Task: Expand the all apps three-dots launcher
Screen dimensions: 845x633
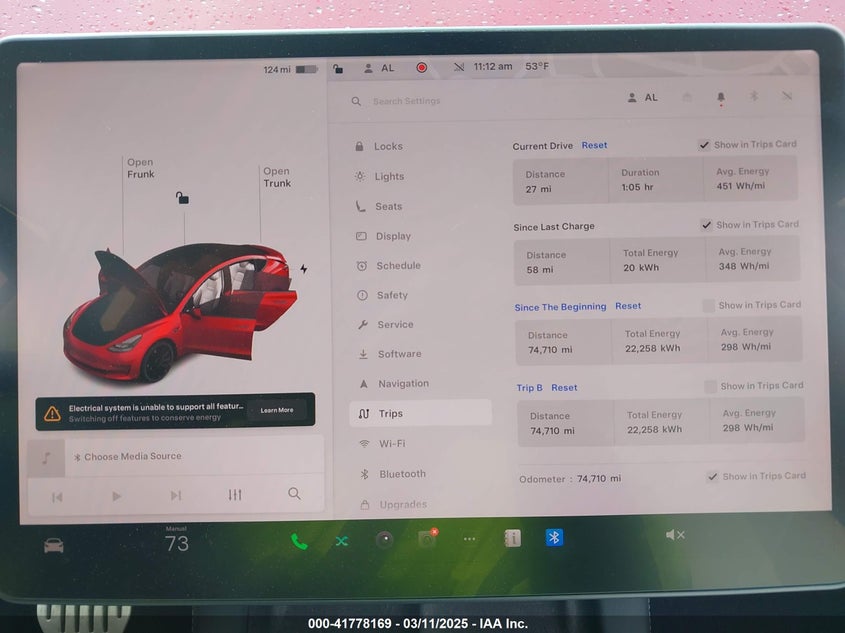Action: click(470, 539)
